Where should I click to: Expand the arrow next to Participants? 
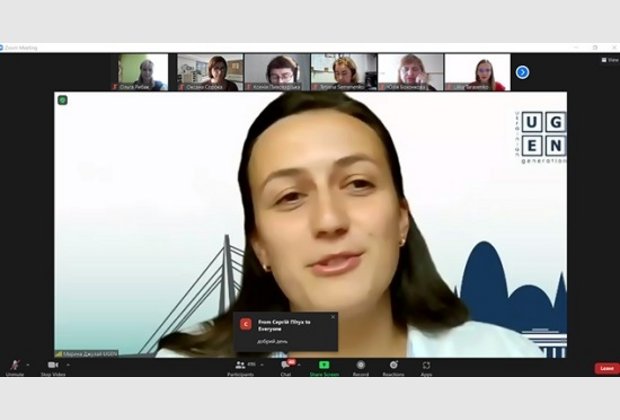tap(262, 365)
